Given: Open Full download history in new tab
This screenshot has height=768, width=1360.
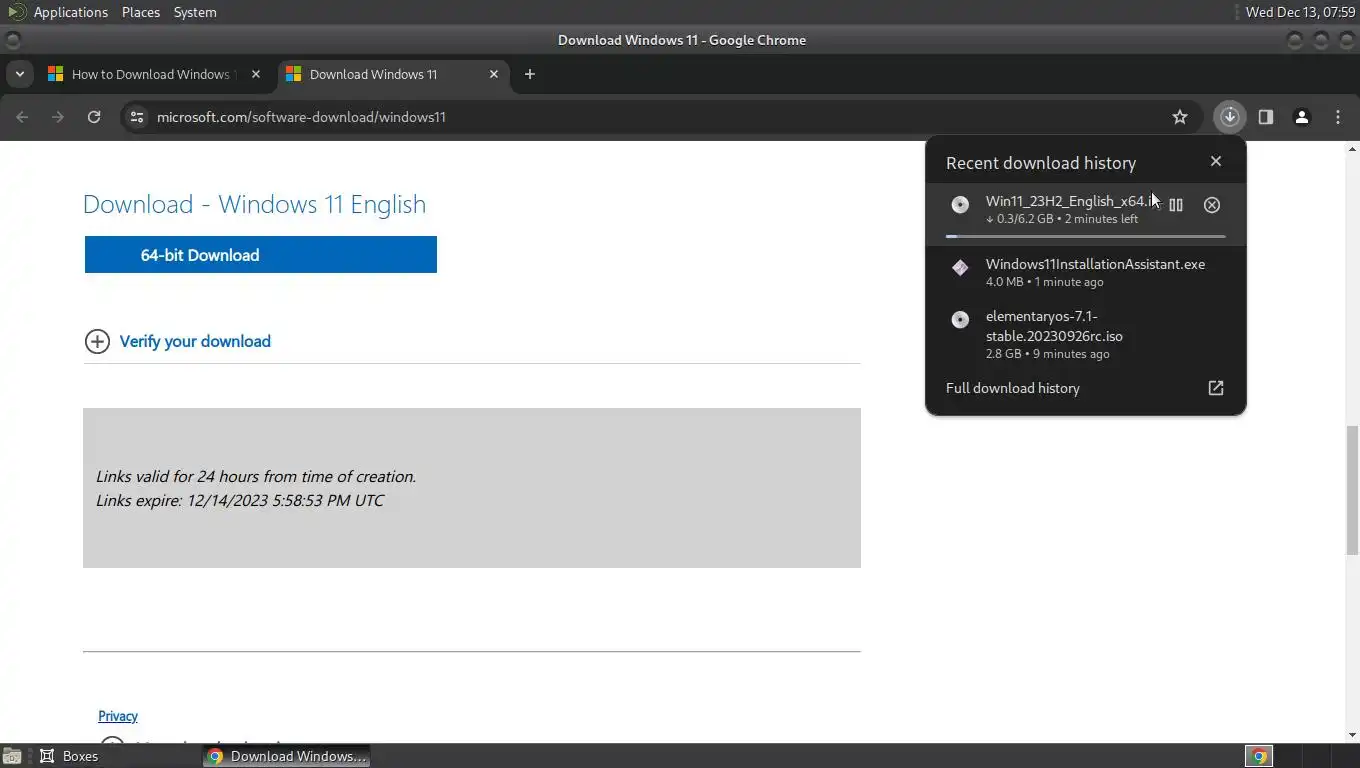Looking at the screenshot, I should (x=1216, y=388).
